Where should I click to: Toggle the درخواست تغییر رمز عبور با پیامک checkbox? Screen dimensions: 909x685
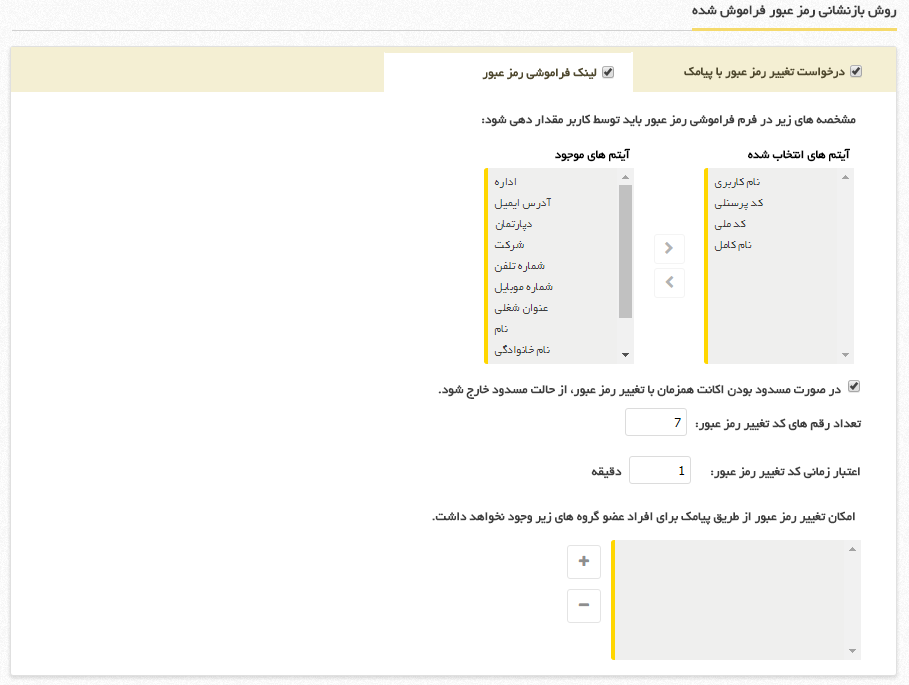point(855,72)
